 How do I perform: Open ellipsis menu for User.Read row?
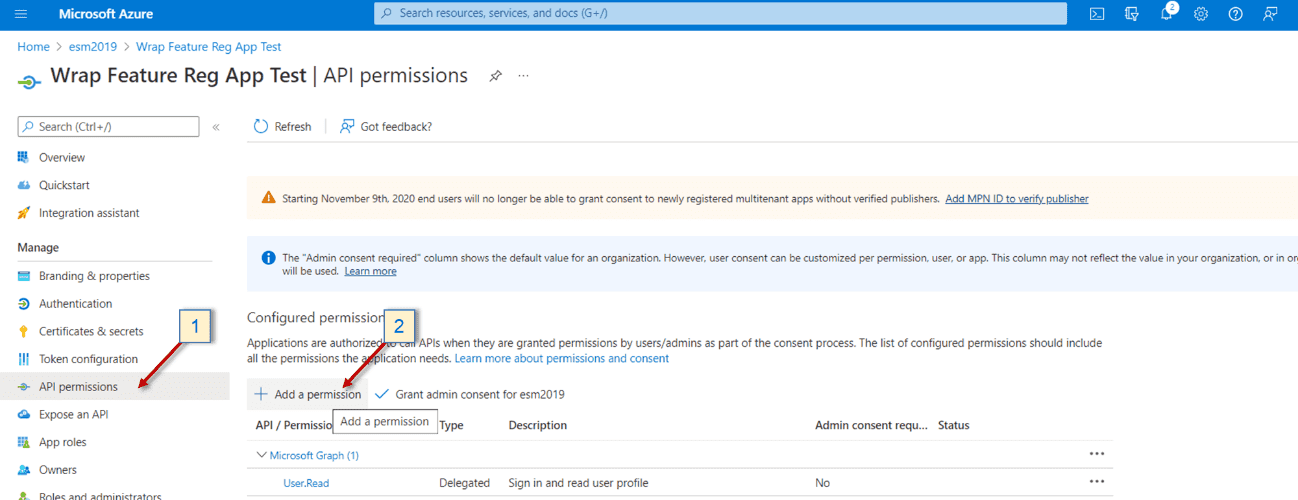tap(1097, 482)
